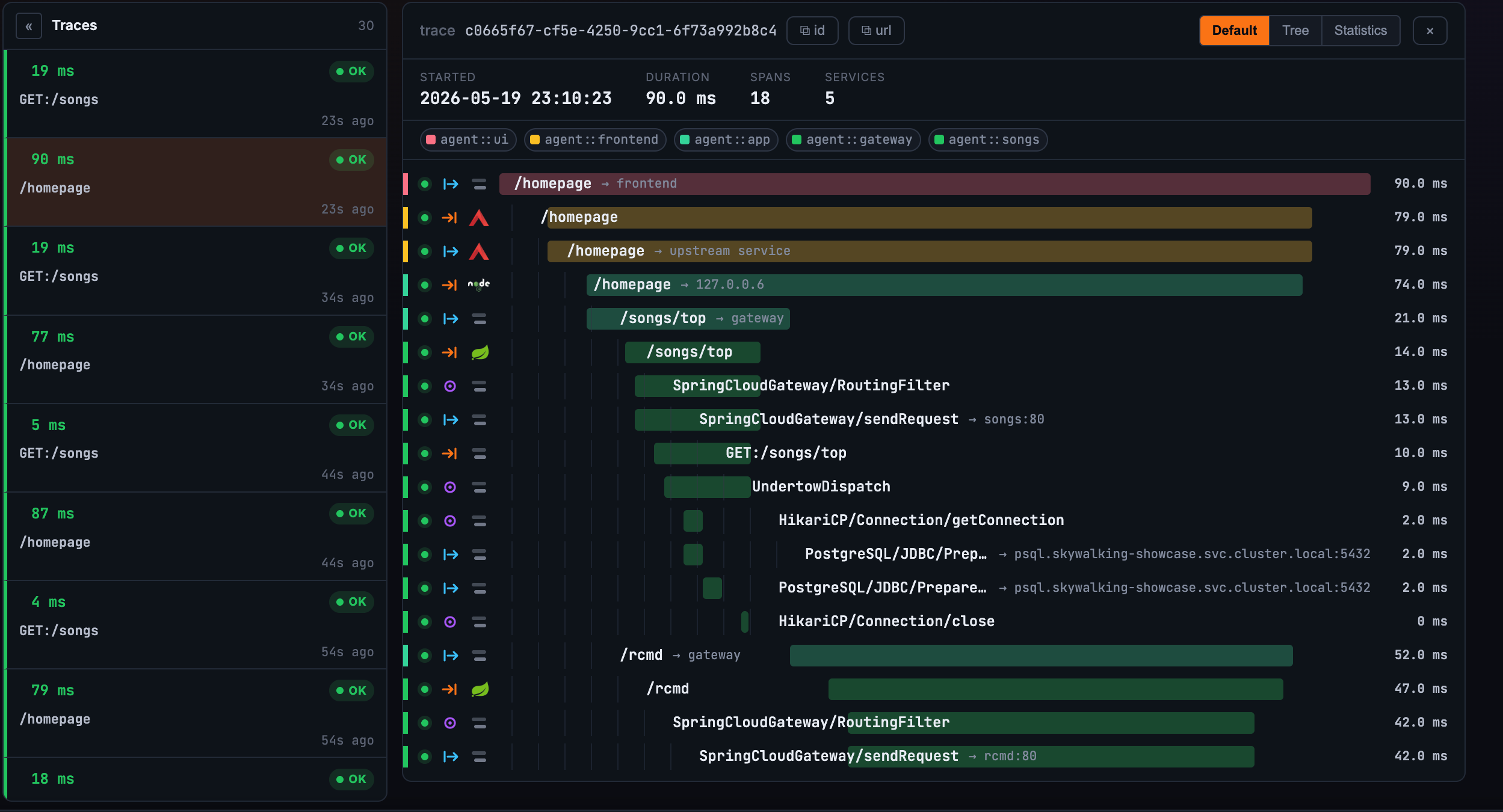Toggle the agent::songs service filter chip
This screenshot has height=812, width=1503.
click(x=987, y=140)
